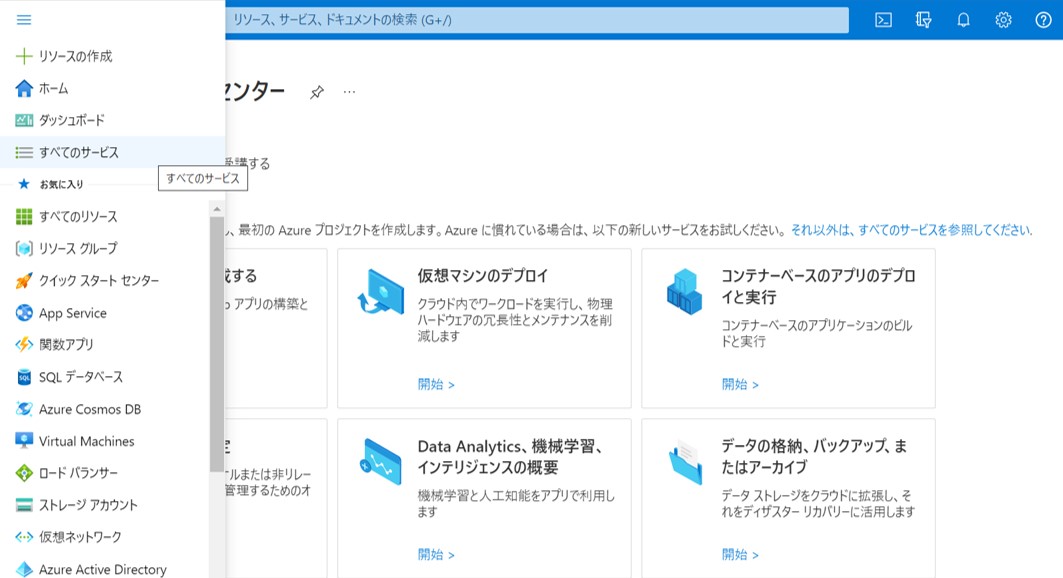Click the すべてのサービス list icon

point(24,152)
